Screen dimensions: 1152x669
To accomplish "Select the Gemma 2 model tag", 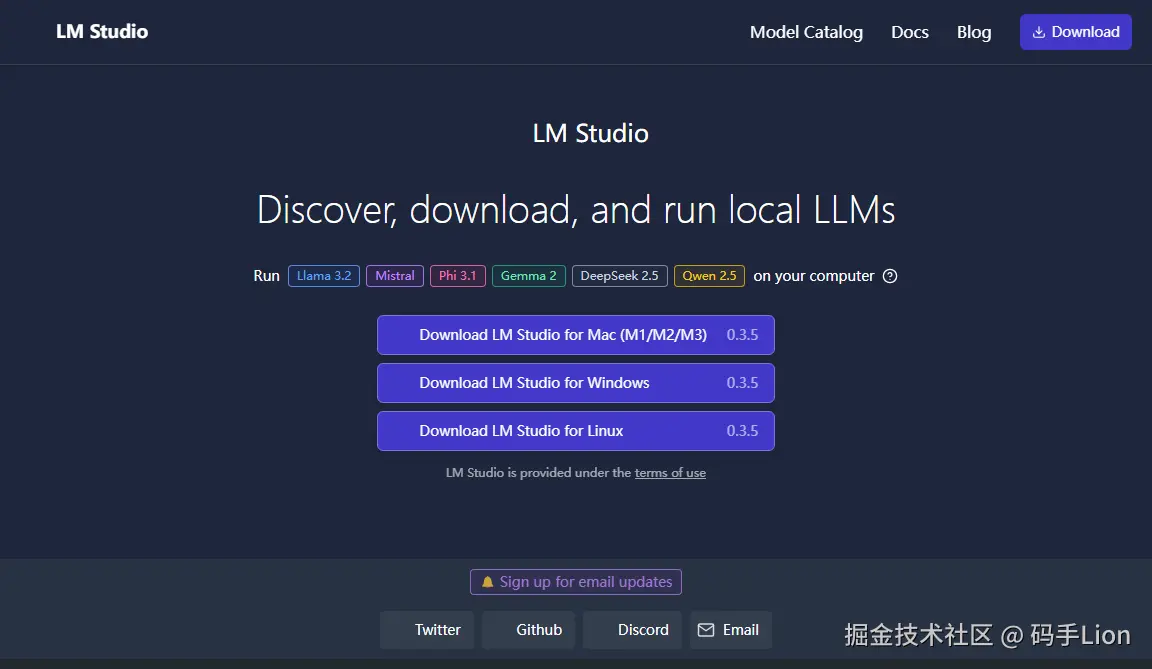I will click(528, 276).
